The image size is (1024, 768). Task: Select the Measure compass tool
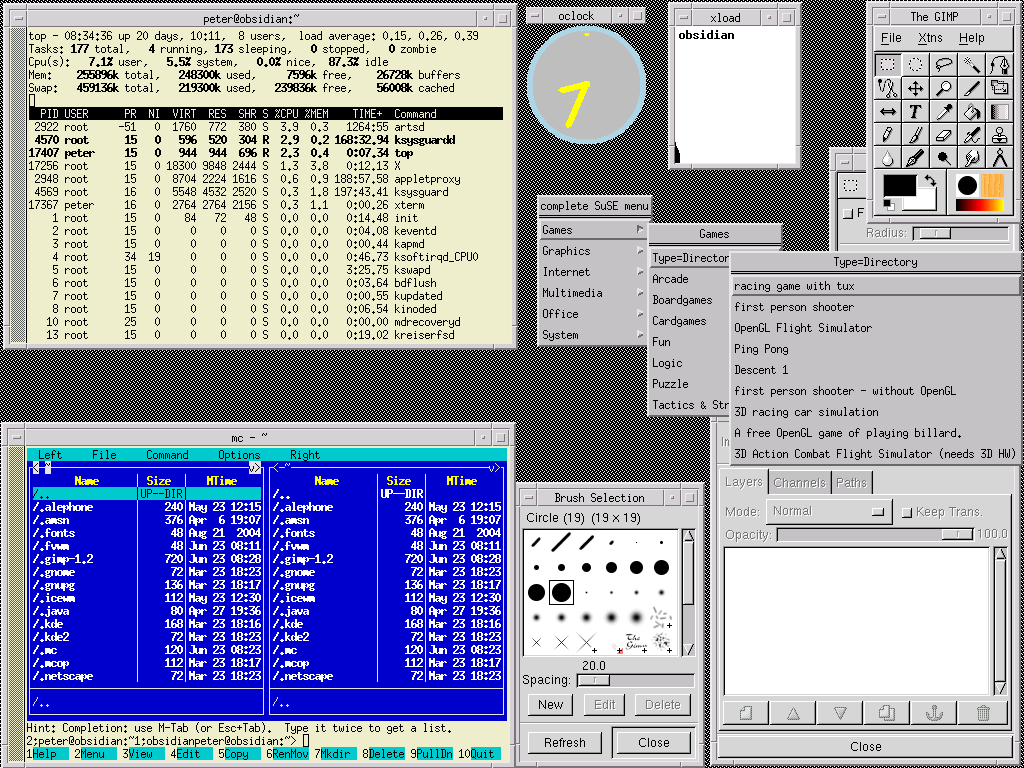click(1000, 157)
